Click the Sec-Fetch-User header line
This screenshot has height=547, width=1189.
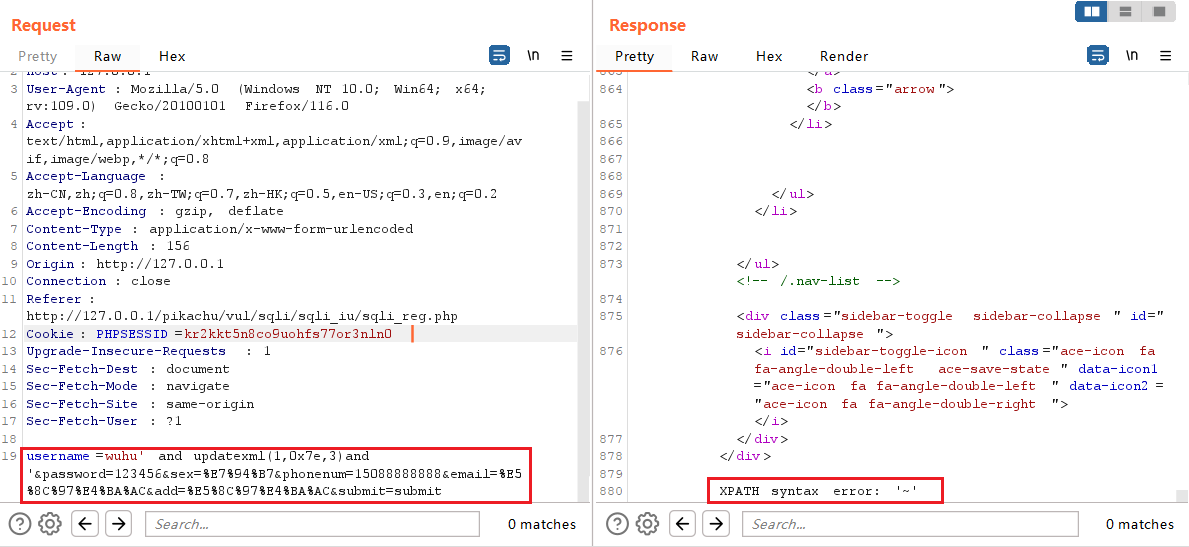(x=104, y=421)
